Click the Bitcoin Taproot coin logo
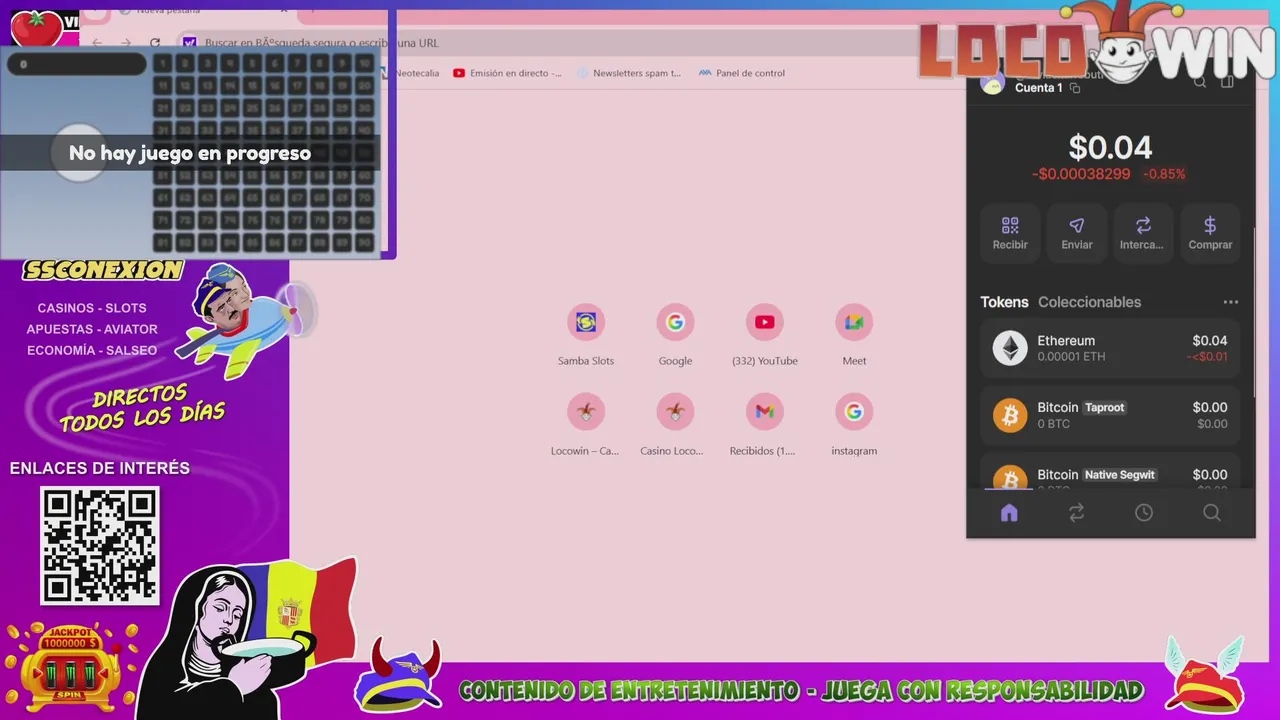The image size is (1280, 720). tap(1010, 415)
